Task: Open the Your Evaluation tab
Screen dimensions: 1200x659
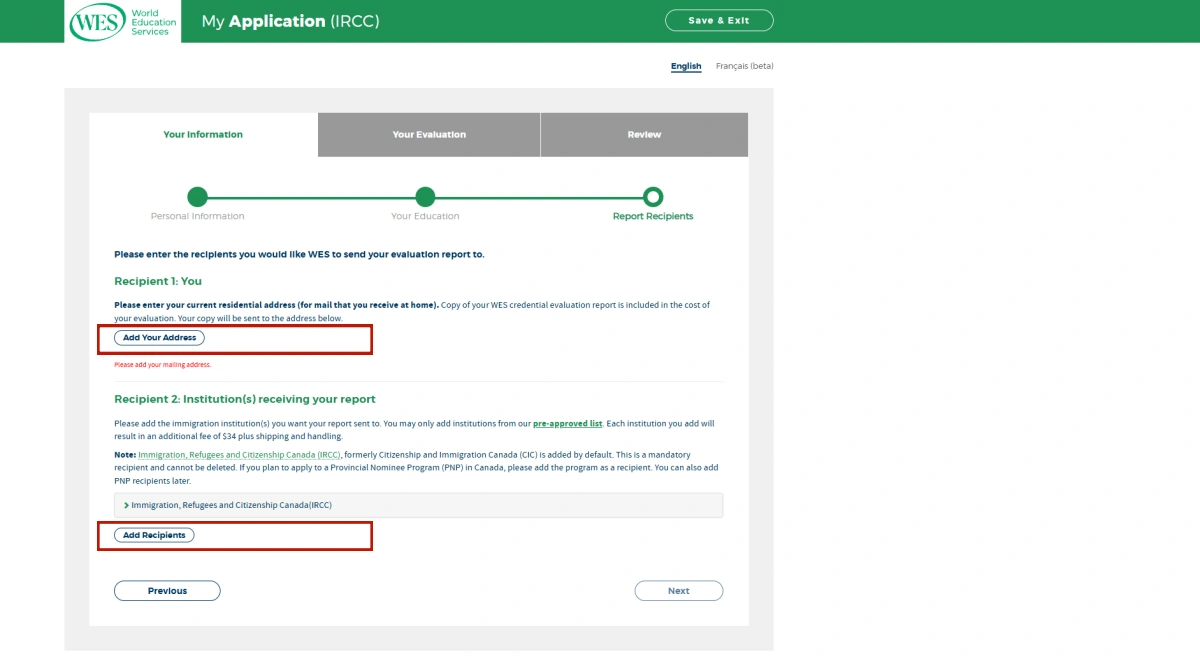Action: coord(429,134)
